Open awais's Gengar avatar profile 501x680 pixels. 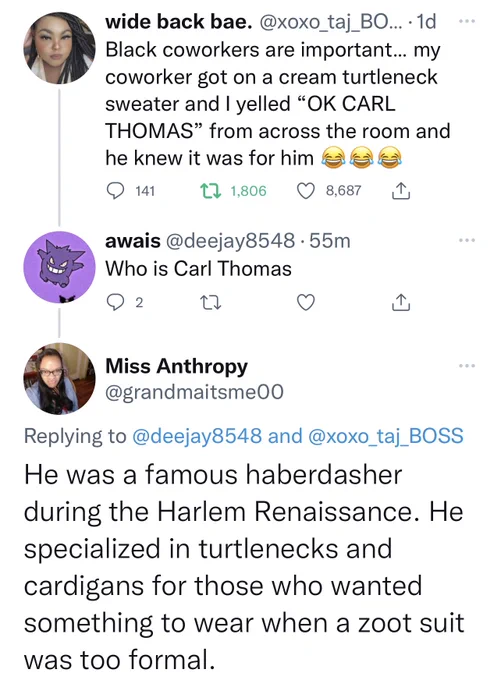tap(59, 267)
